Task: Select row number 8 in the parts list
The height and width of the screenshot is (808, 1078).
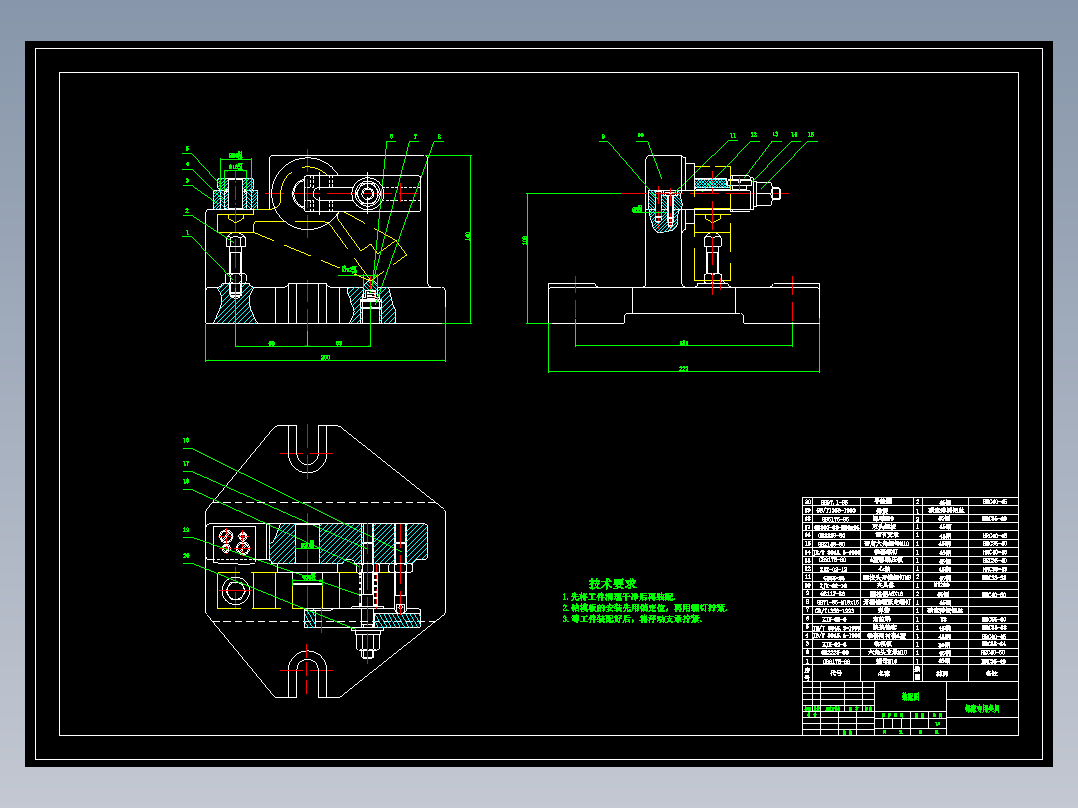Action: tap(910, 602)
